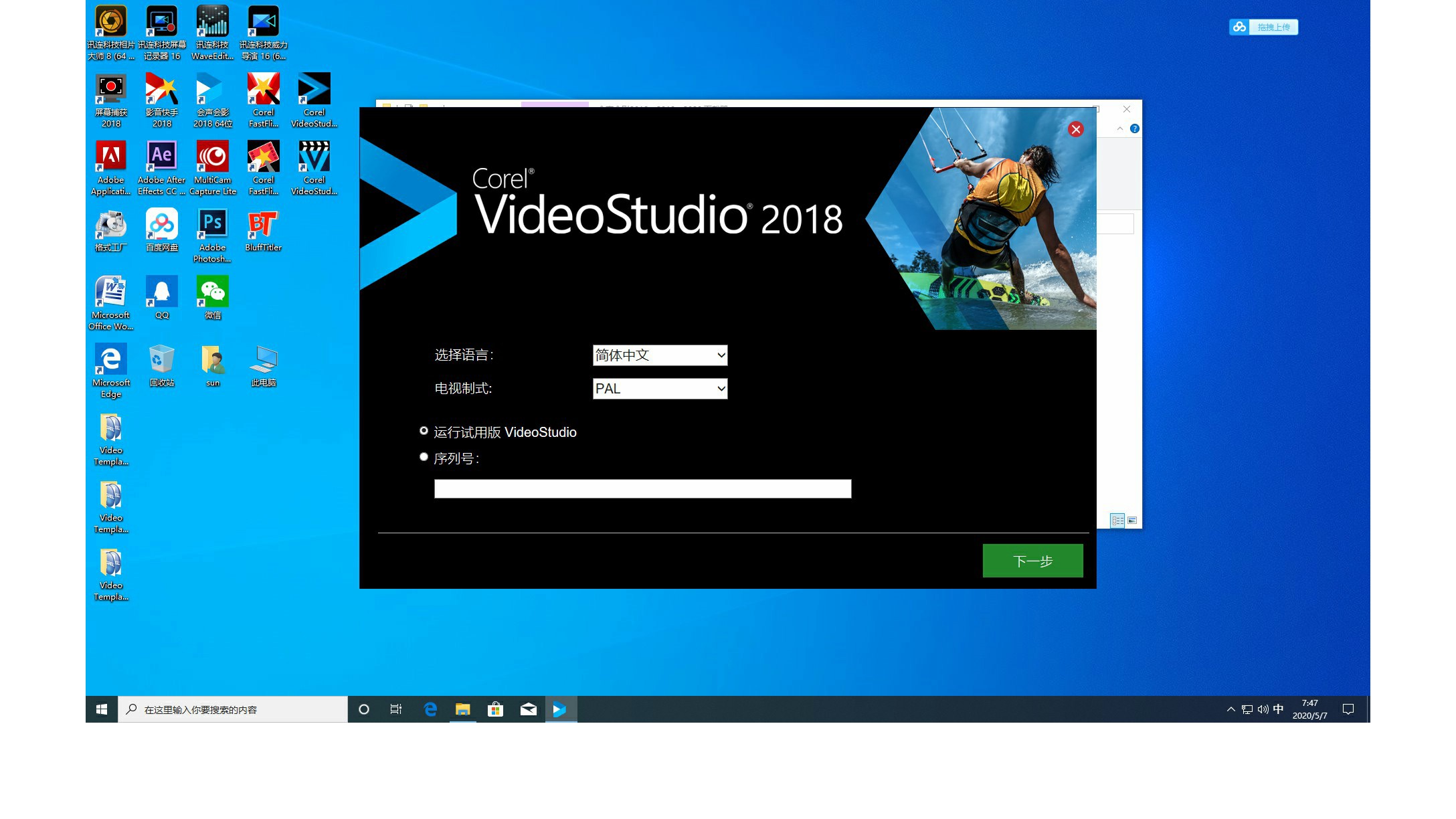Open File Explorer from taskbar
Viewport: 1456px width, 819px height.
pos(462,709)
